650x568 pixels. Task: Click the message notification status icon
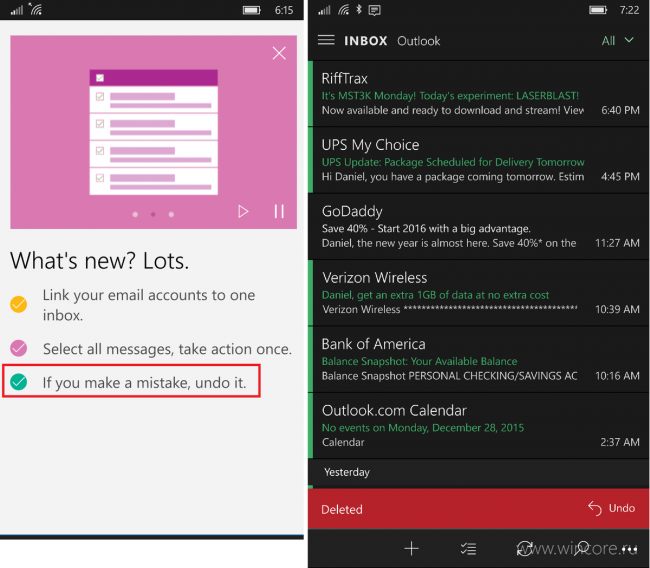(x=374, y=10)
